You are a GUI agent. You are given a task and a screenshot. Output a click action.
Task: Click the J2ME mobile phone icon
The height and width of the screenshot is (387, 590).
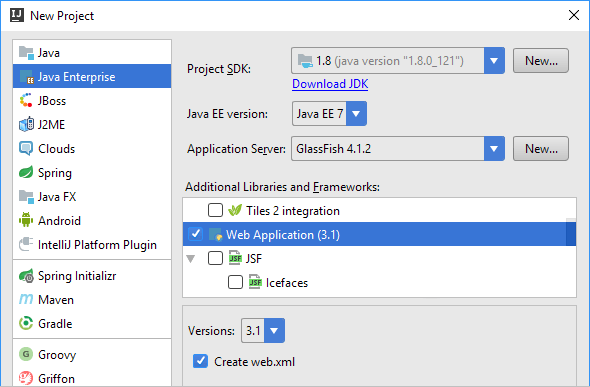(x=26, y=124)
